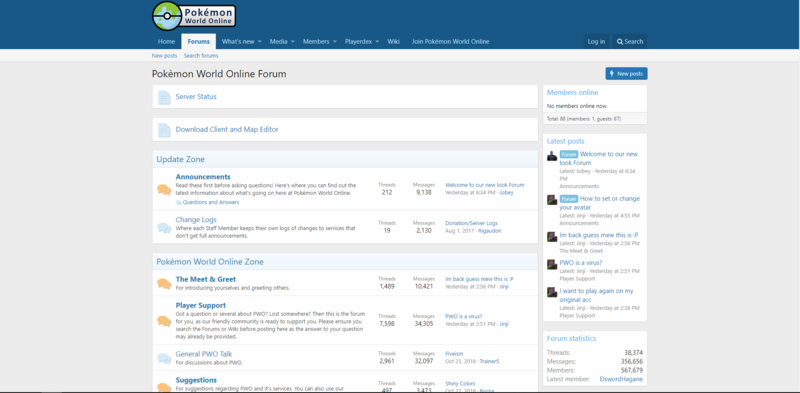The image size is (800, 393).
Task: Click the avatar beside How to set or change your avatar
Action: (552, 200)
